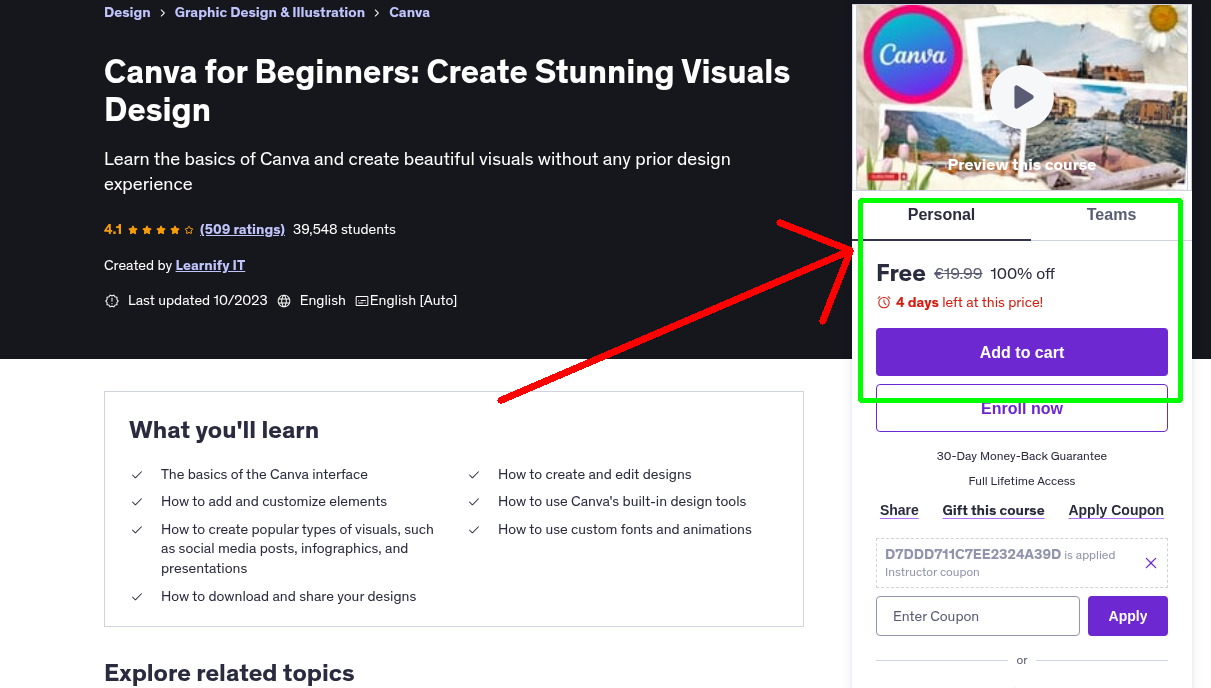Visit instructor Learnify IT page

pos(210,265)
